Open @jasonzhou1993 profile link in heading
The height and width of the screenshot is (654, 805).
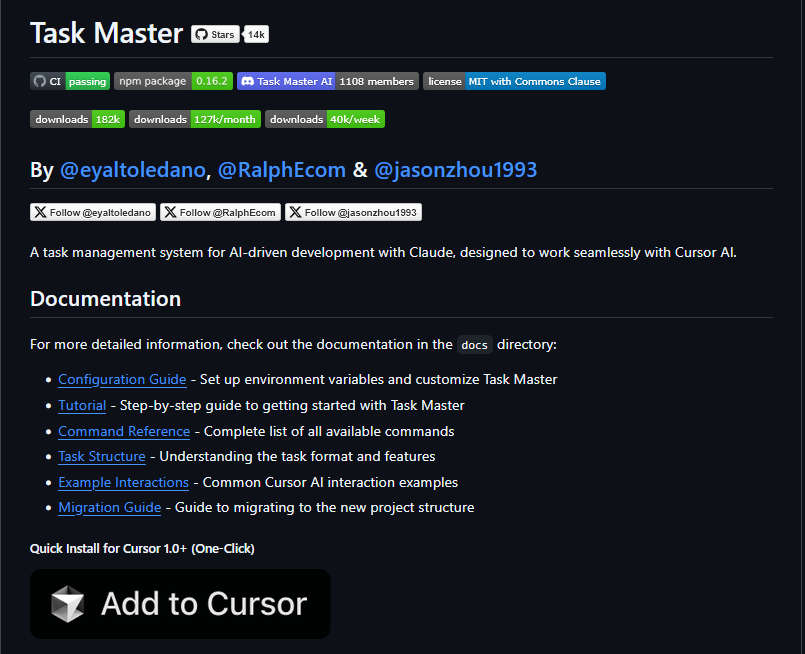pyautogui.click(x=455, y=170)
